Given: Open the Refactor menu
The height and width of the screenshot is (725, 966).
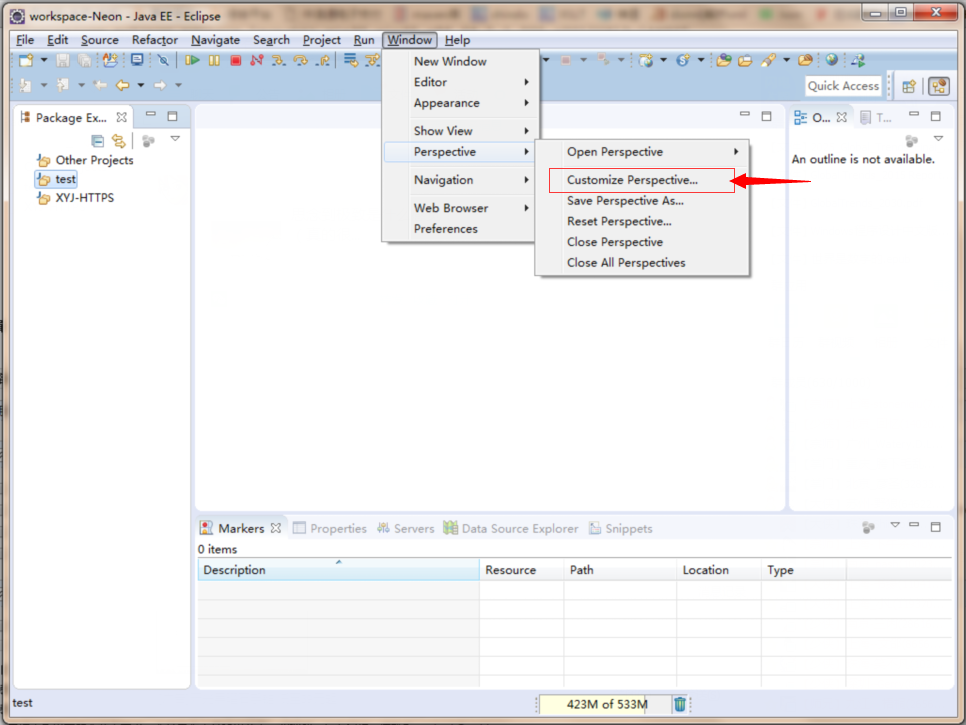Looking at the screenshot, I should pyautogui.click(x=155, y=40).
